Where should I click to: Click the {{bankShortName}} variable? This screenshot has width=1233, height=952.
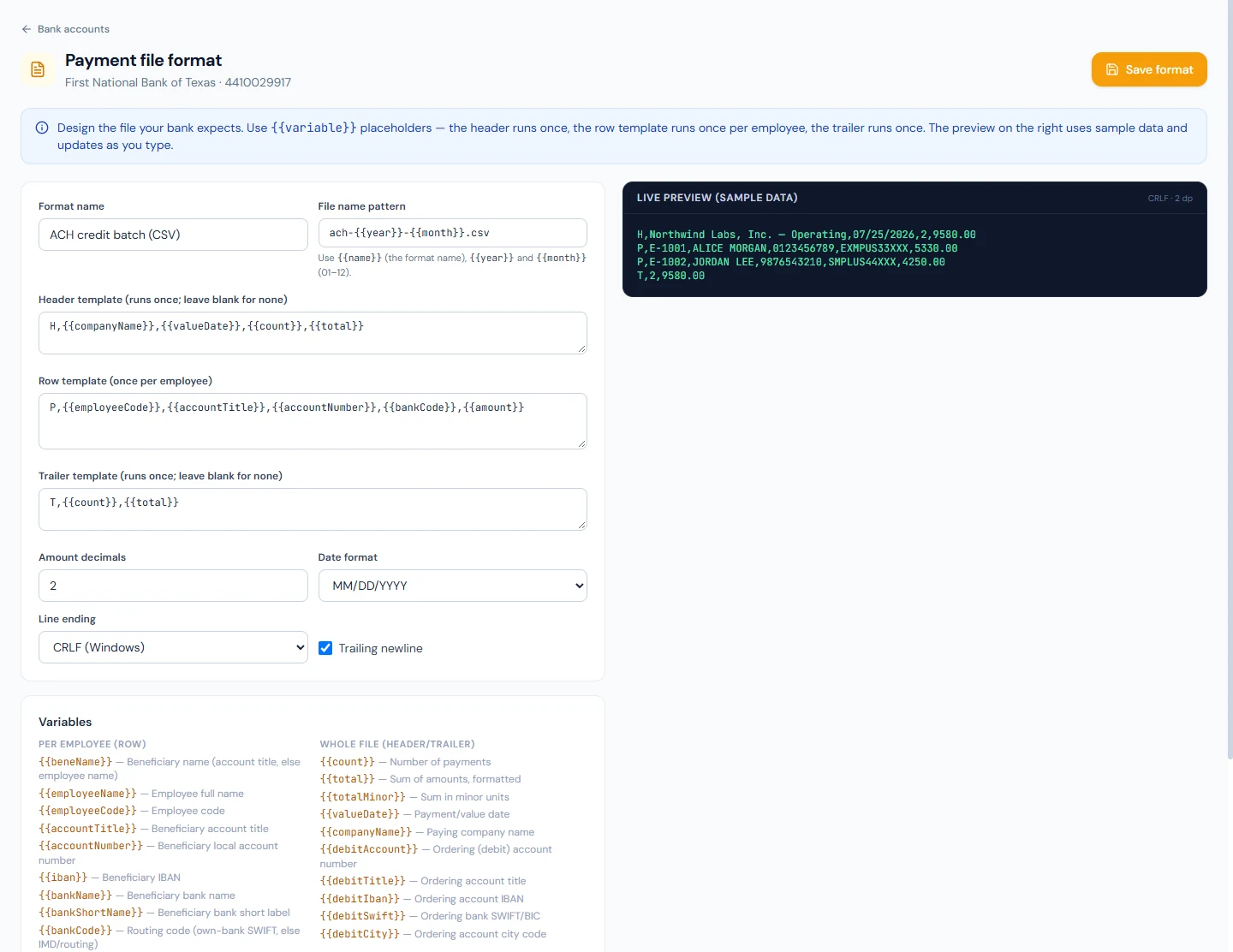(91, 913)
